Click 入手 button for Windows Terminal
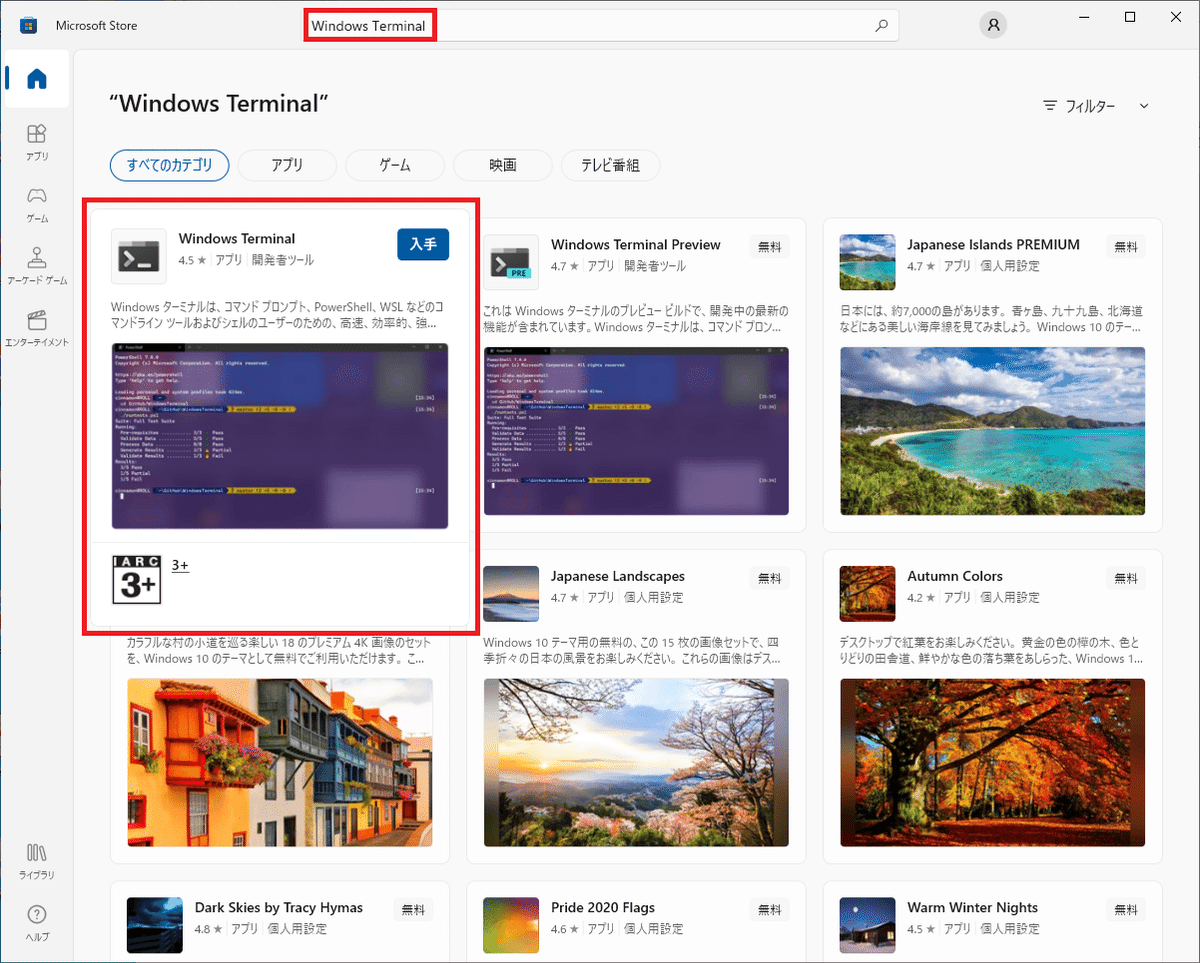This screenshot has width=1200, height=963. (x=423, y=244)
